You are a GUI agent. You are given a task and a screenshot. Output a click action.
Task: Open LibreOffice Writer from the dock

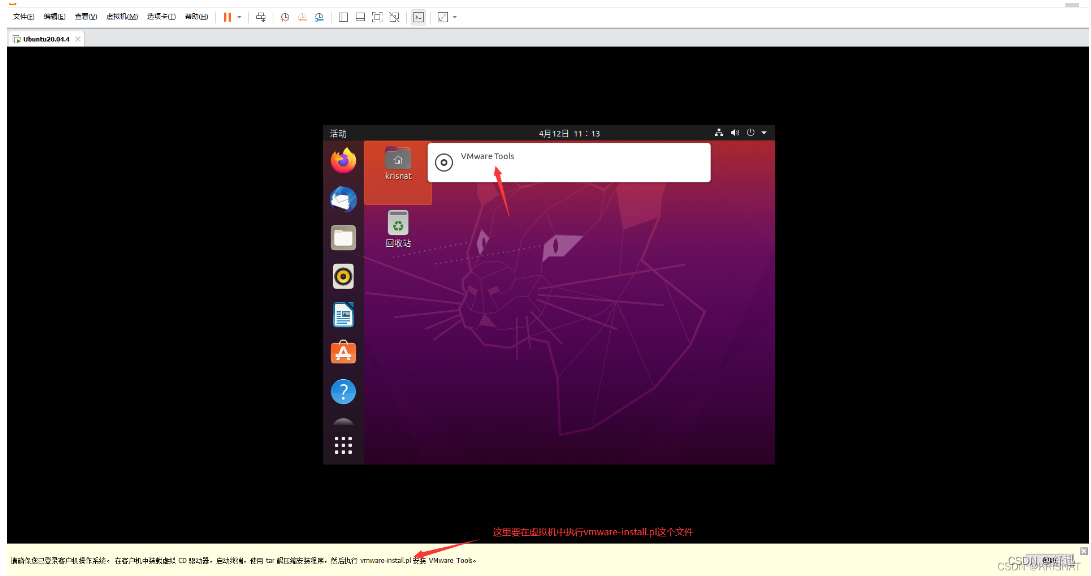(x=343, y=314)
